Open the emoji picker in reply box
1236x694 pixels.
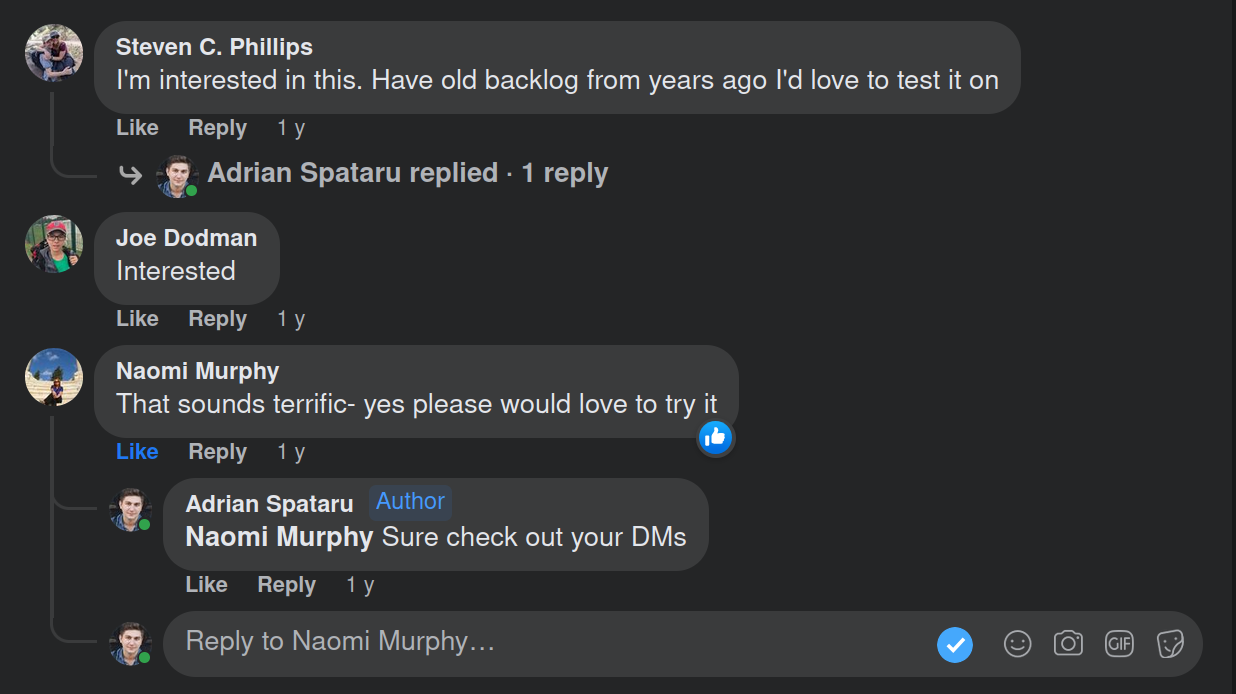click(x=1017, y=644)
